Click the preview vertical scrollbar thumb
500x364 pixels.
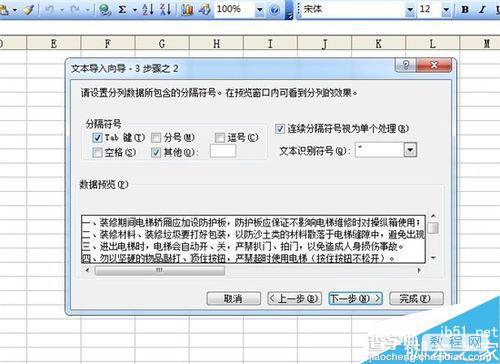click(x=433, y=228)
